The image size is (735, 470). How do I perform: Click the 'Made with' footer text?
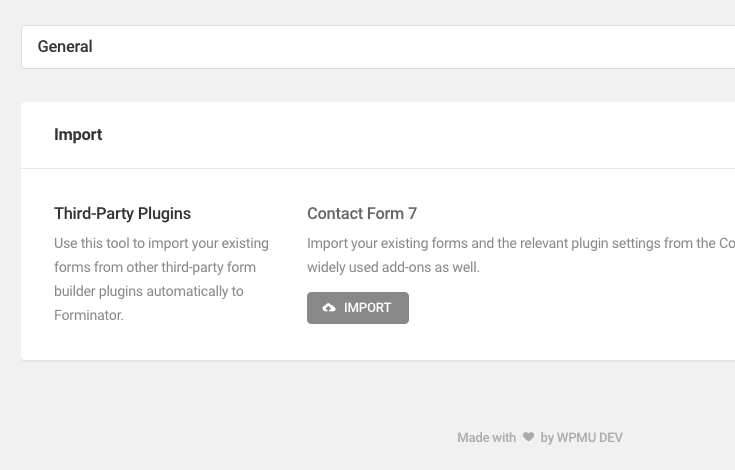[x=486, y=437]
